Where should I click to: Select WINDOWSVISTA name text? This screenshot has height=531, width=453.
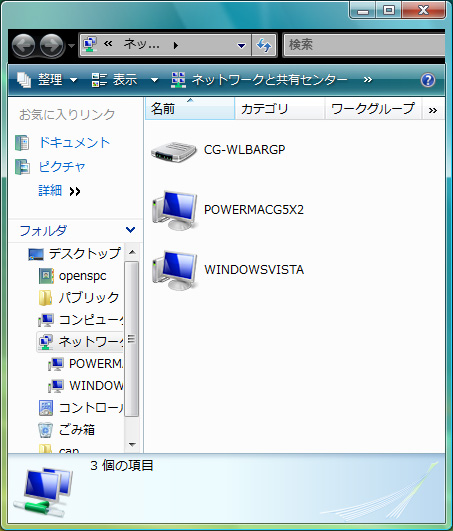[254, 270]
